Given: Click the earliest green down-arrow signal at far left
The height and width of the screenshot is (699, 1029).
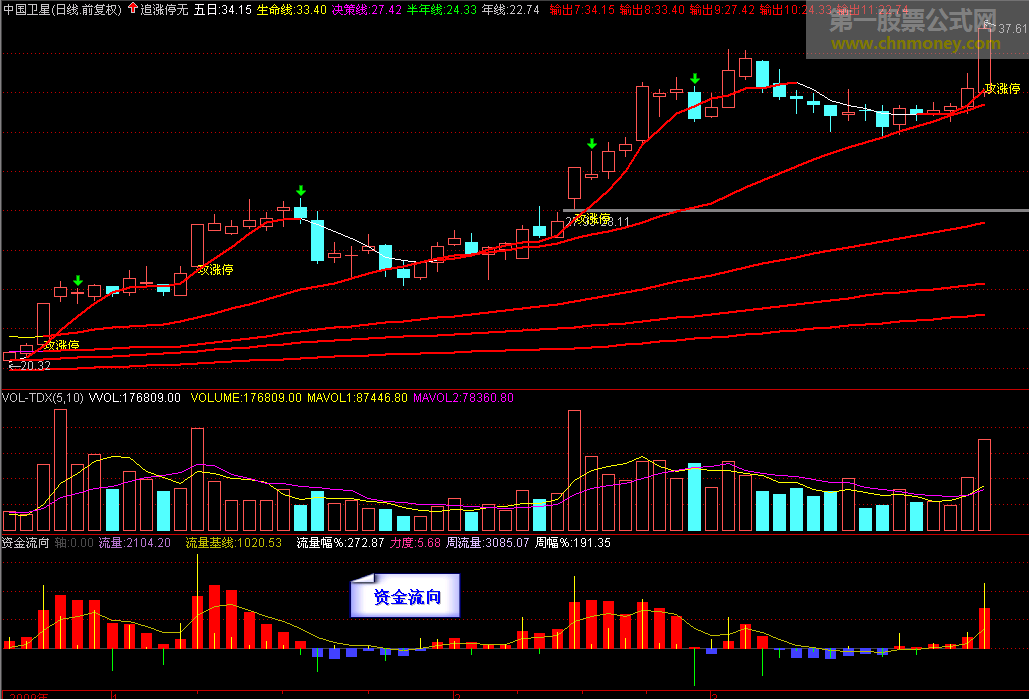Looking at the screenshot, I should 78,281.
